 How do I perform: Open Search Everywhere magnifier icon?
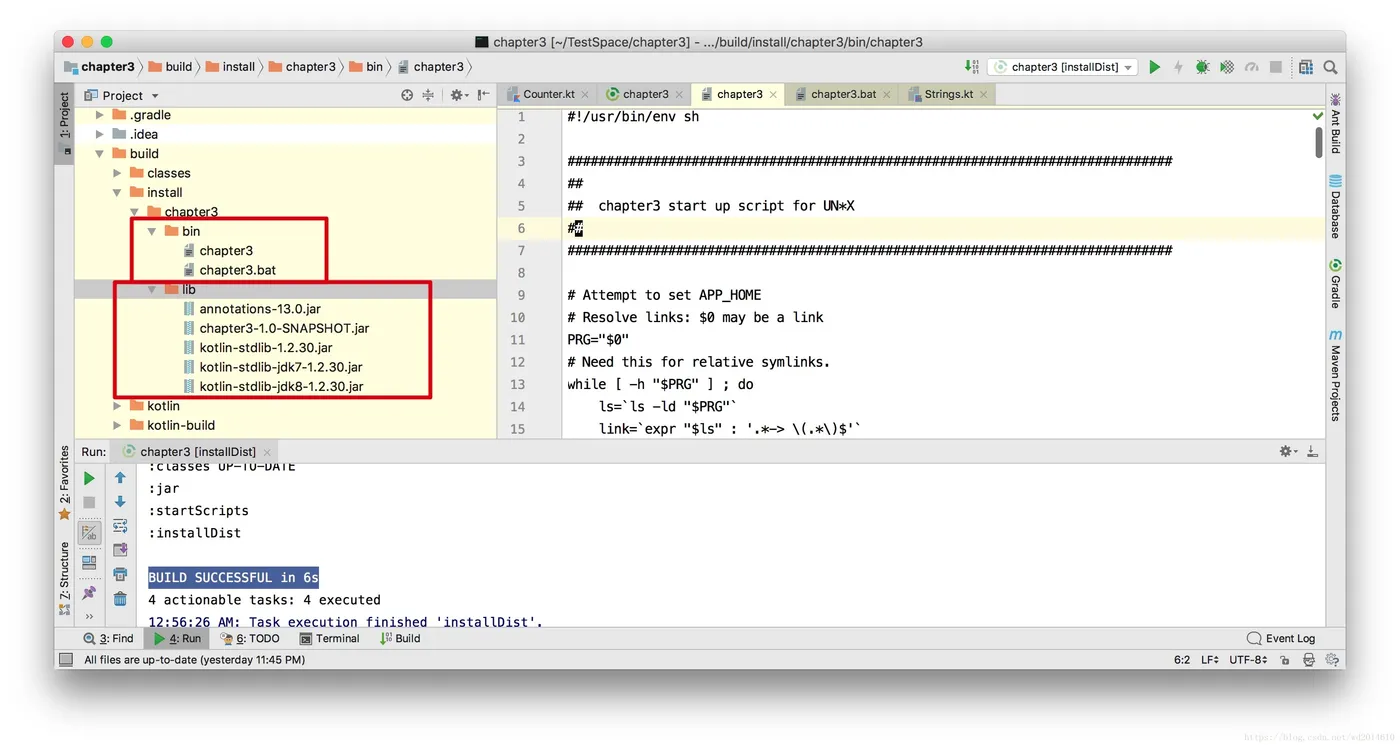pyautogui.click(x=1330, y=67)
